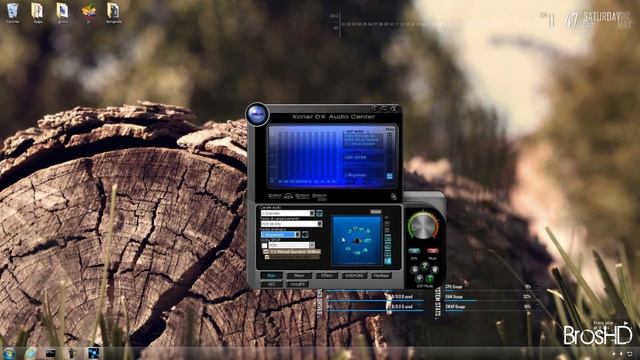
Task: Open the S/PDIF out PCM dropdown
Action: (x=292, y=245)
